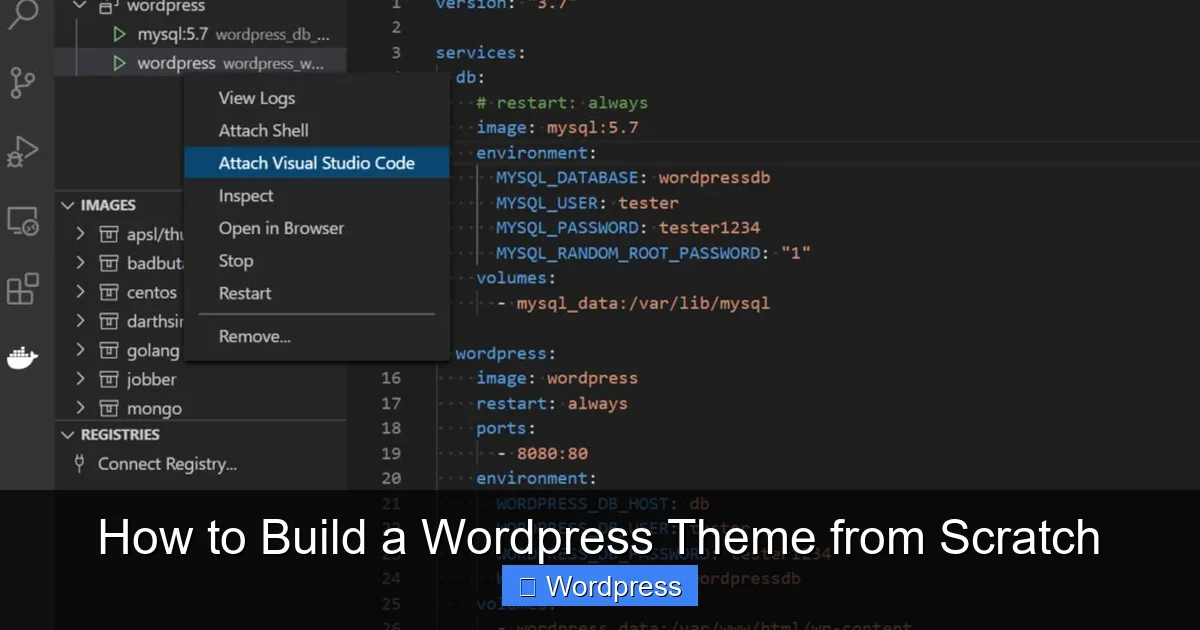Viewport: 1200px width, 630px height.
Task: Open the Remote Explorer view
Action: tap(24, 222)
